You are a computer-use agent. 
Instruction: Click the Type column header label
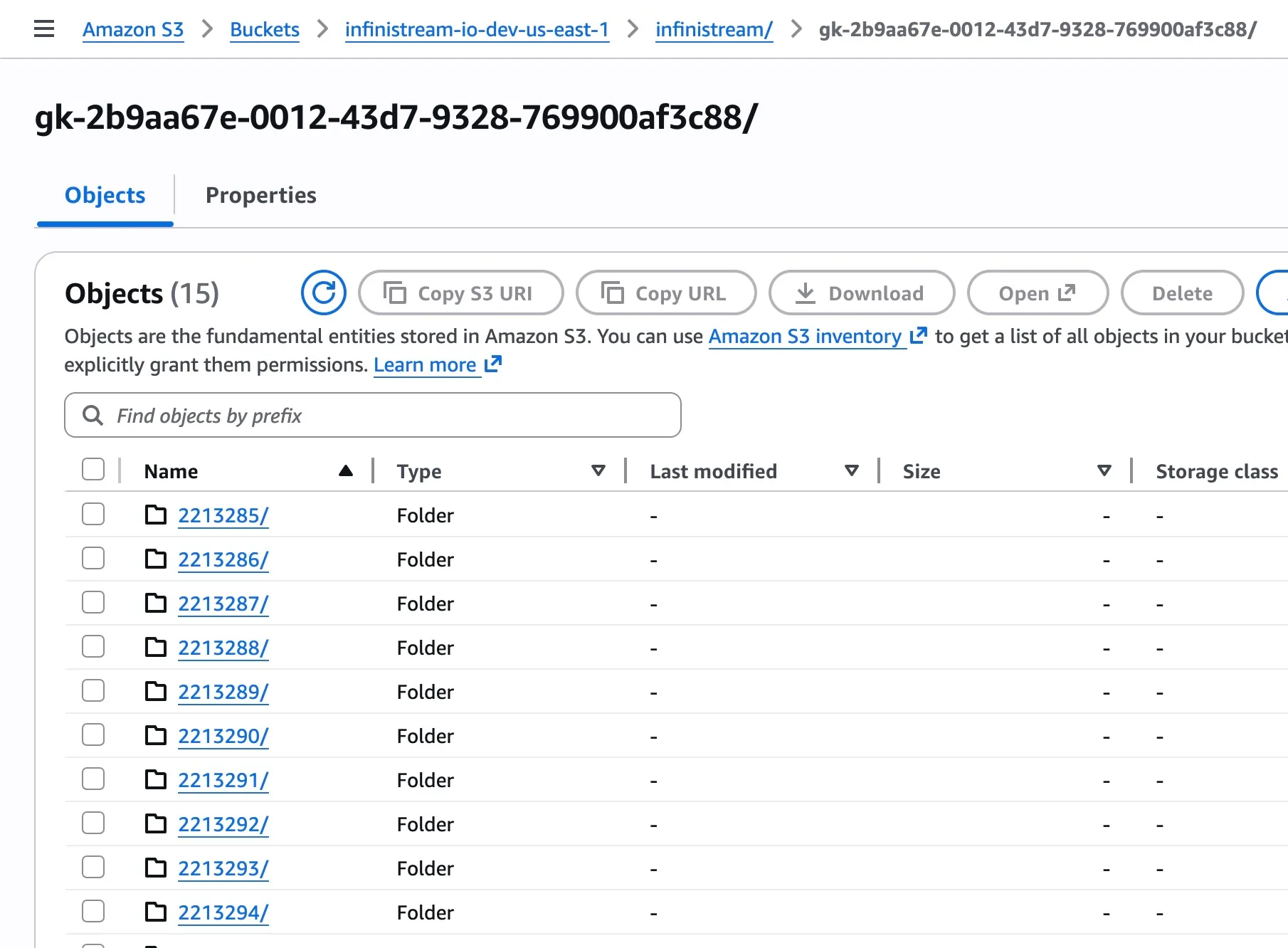pyautogui.click(x=419, y=471)
